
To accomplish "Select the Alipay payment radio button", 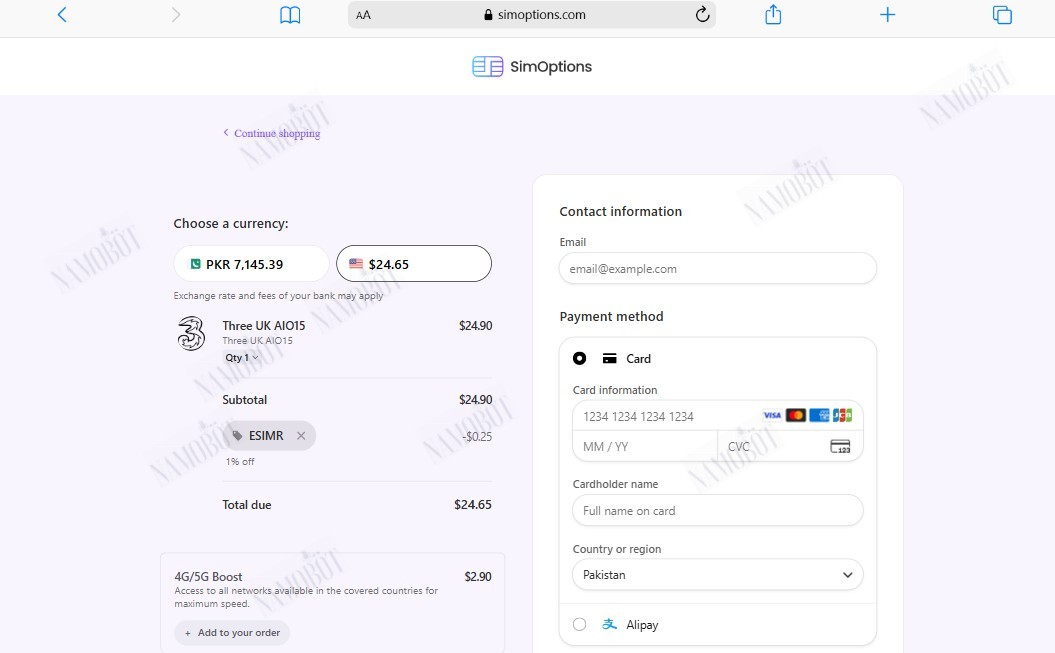I will pos(579,624).
